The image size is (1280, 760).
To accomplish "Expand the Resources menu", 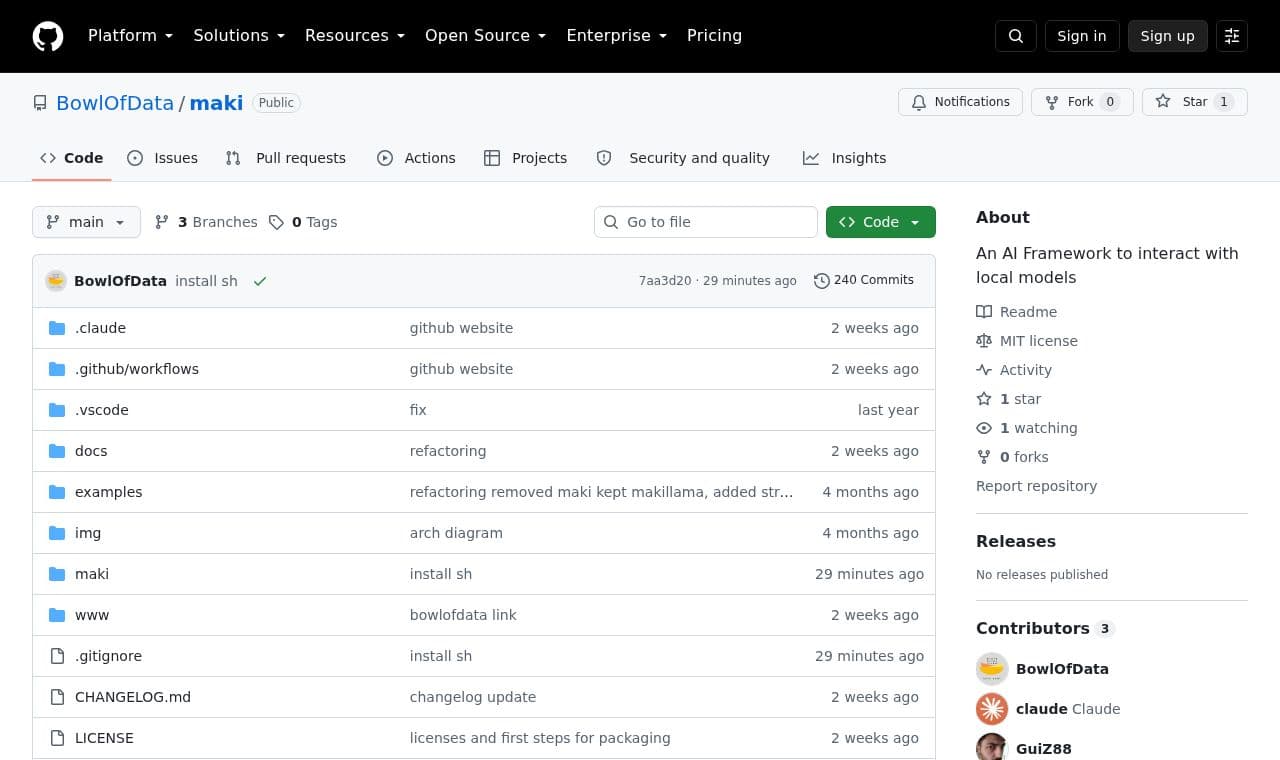I will click(x=355, y=36).
